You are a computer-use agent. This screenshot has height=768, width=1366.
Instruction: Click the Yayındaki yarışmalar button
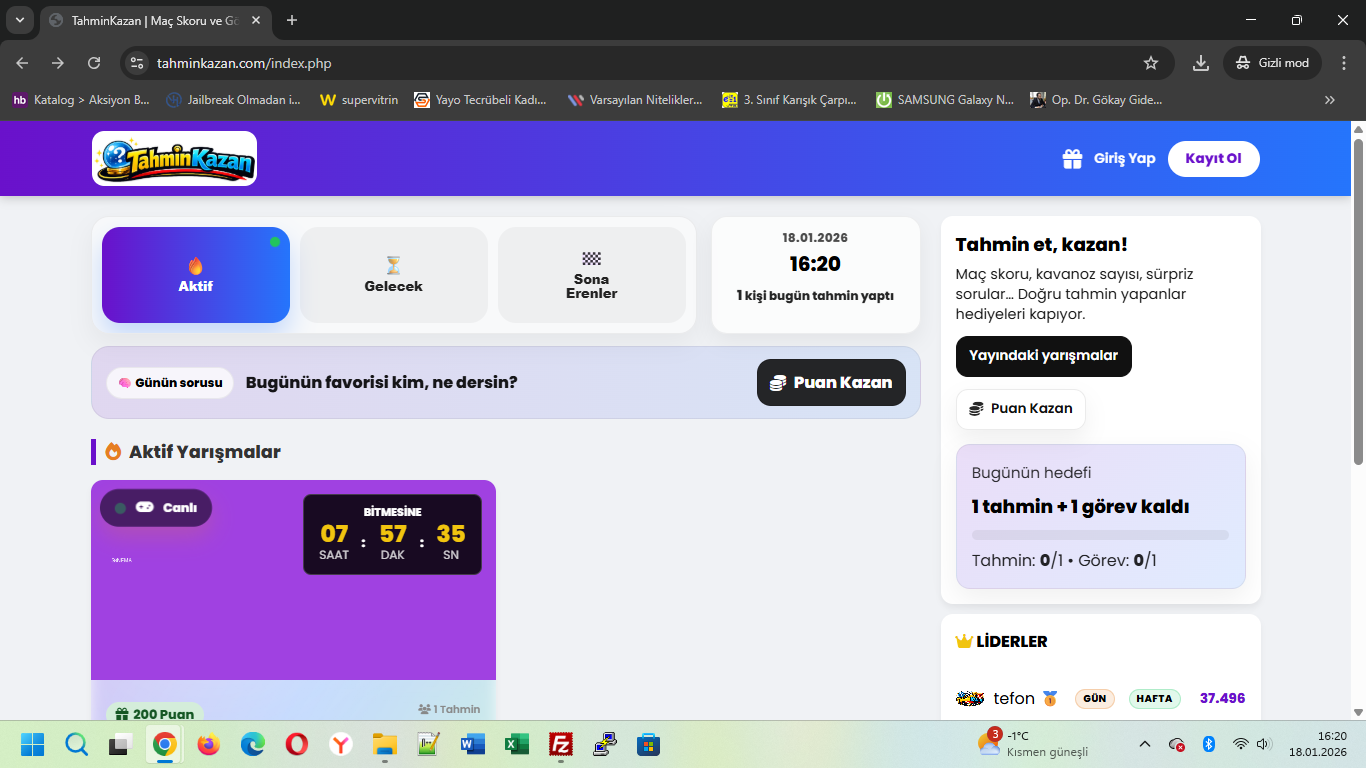pos(1043,356)
